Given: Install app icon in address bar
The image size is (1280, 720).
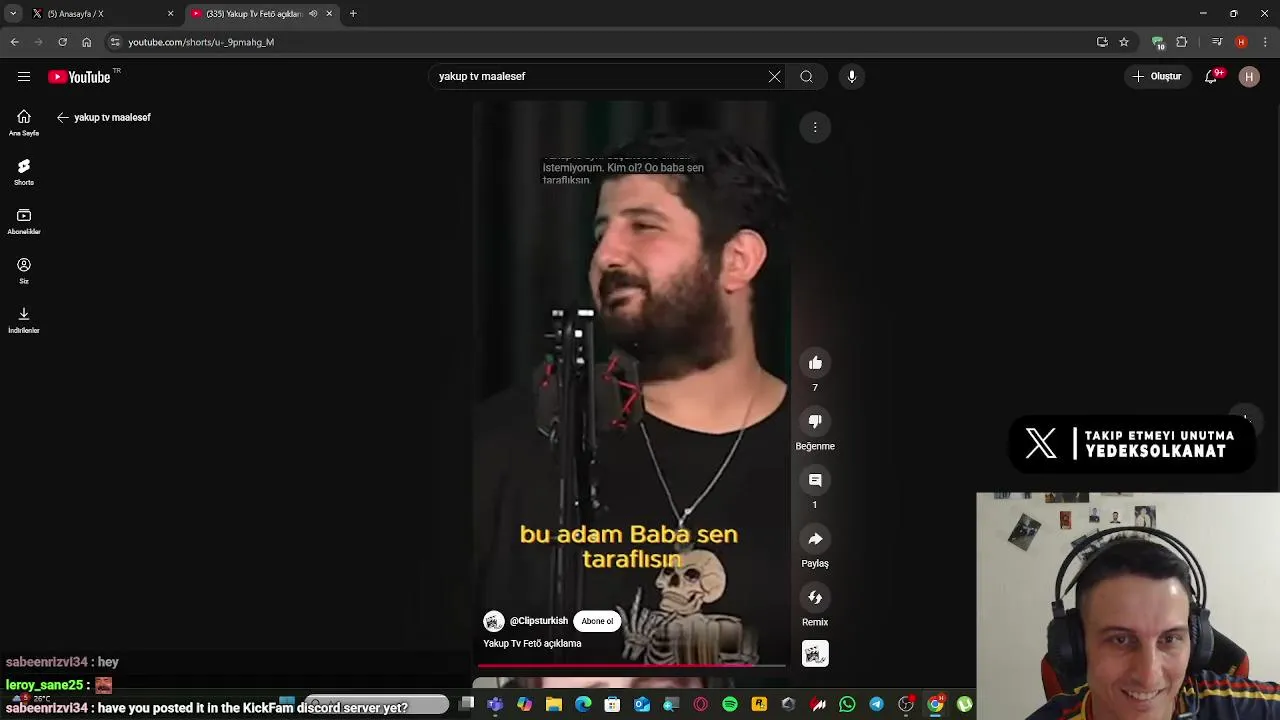Looking at the screenshot, I should click(1102, 42).
